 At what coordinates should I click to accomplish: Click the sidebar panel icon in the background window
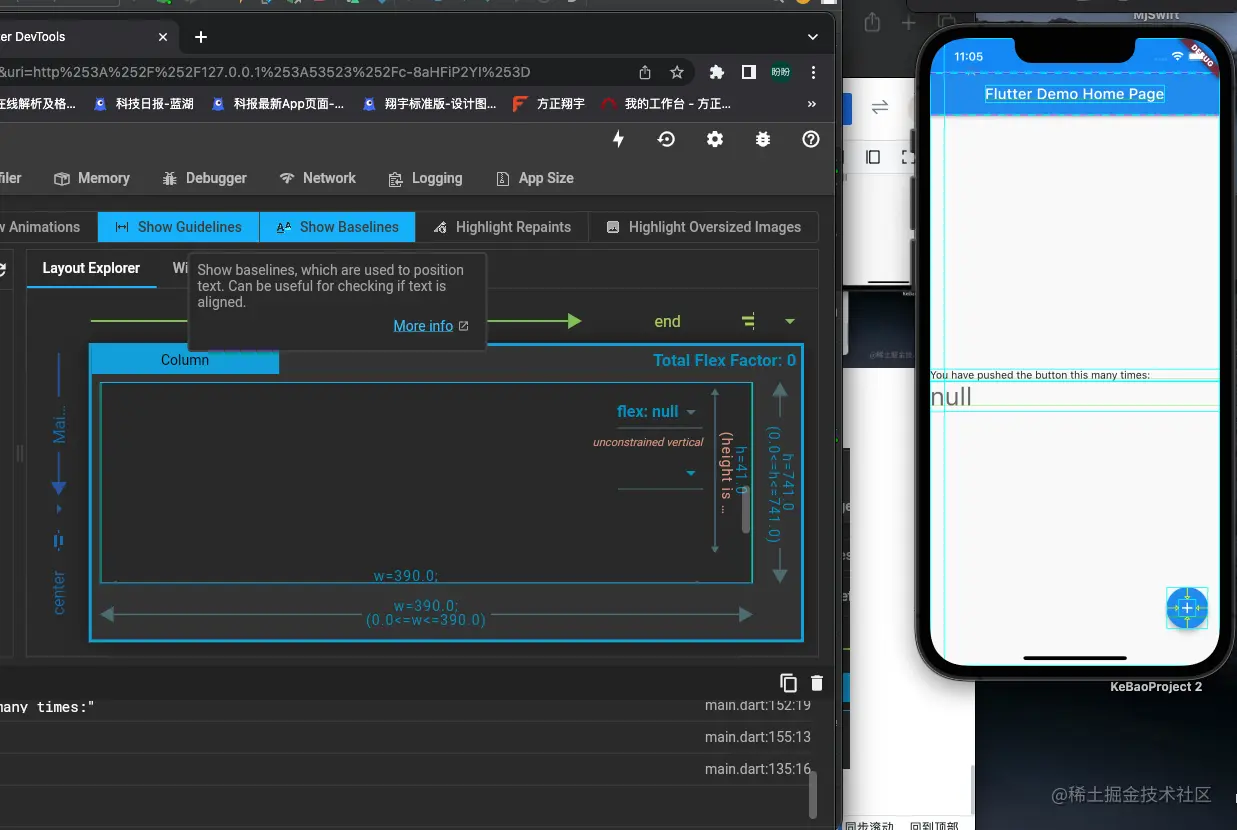point(873,157)
